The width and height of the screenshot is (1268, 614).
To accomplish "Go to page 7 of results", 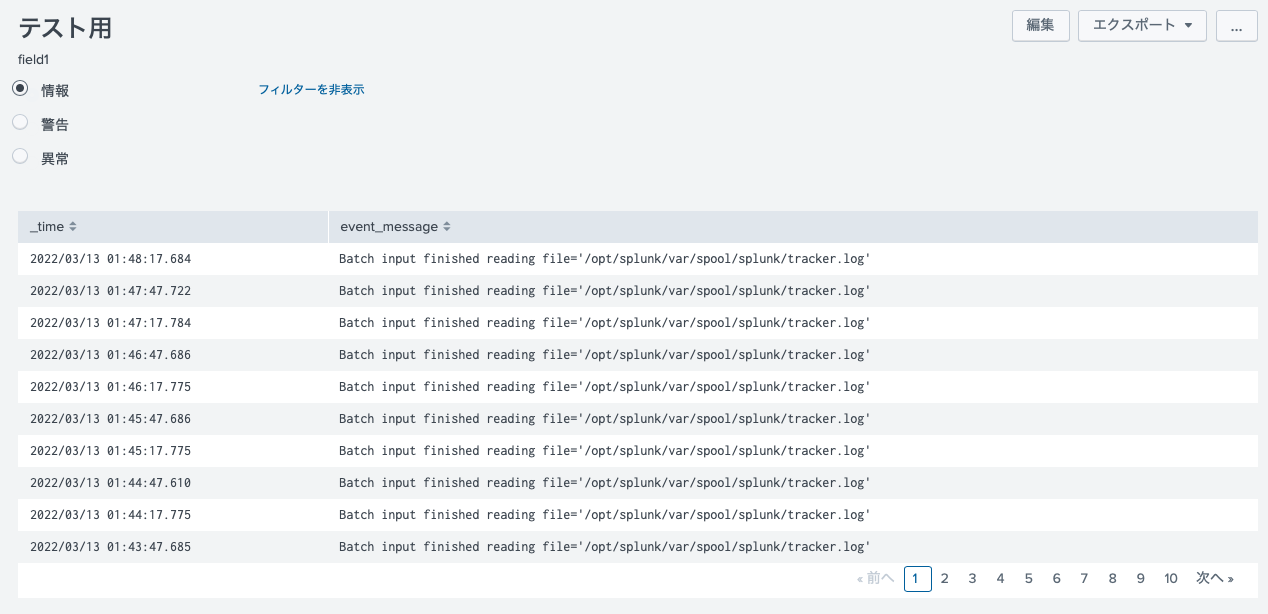I will click(1084, 578).
